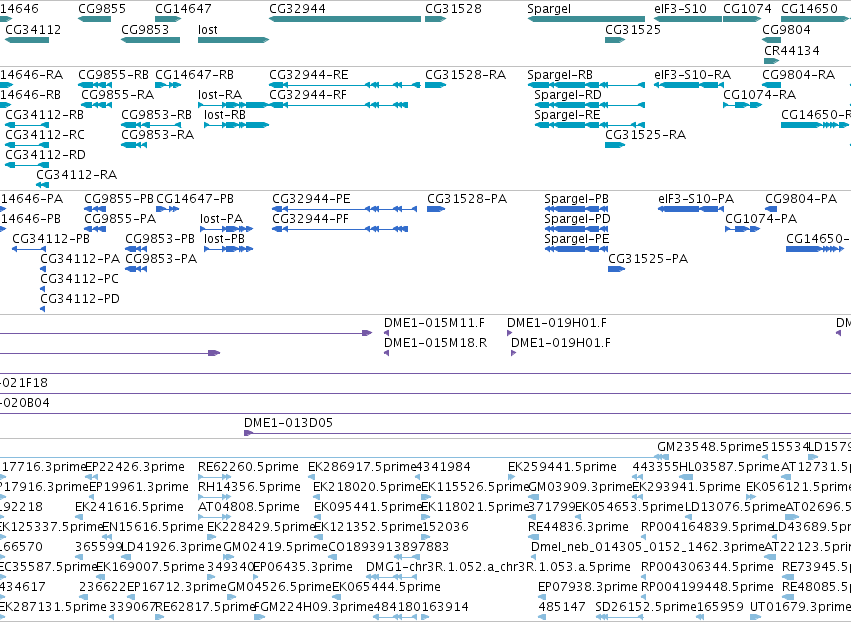The height and width of the screenshot is (622, 851).
Task: Select the CG9804 gene label
Action: [x=786, y=29]
